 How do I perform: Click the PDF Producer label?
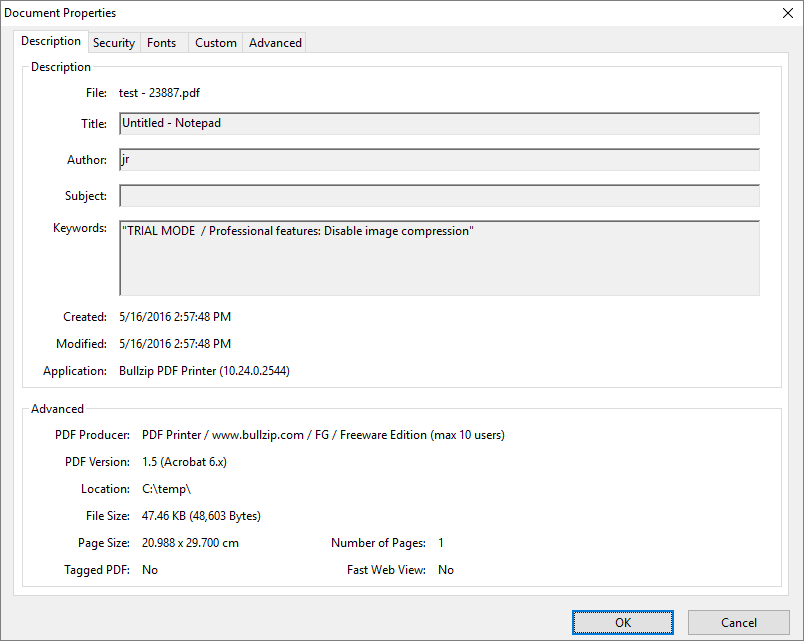tap(92, 435)
